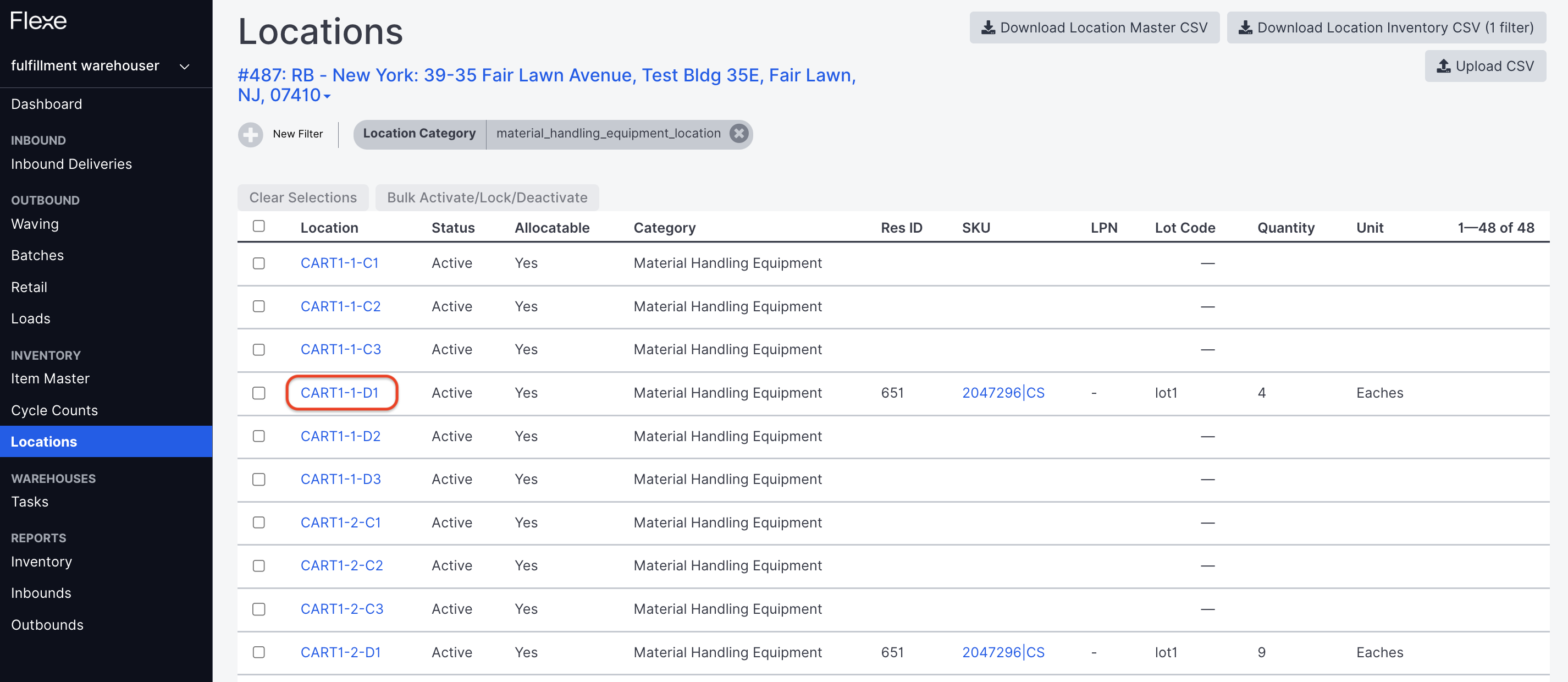1568x682 pixels.
Task: Open location CART1-1-D1 link
Action: click(340, 393)
